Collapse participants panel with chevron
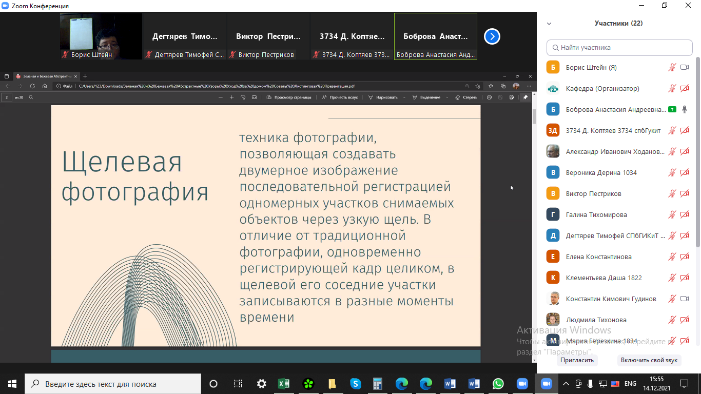This screenshot has width=701, height=394. 549,24
